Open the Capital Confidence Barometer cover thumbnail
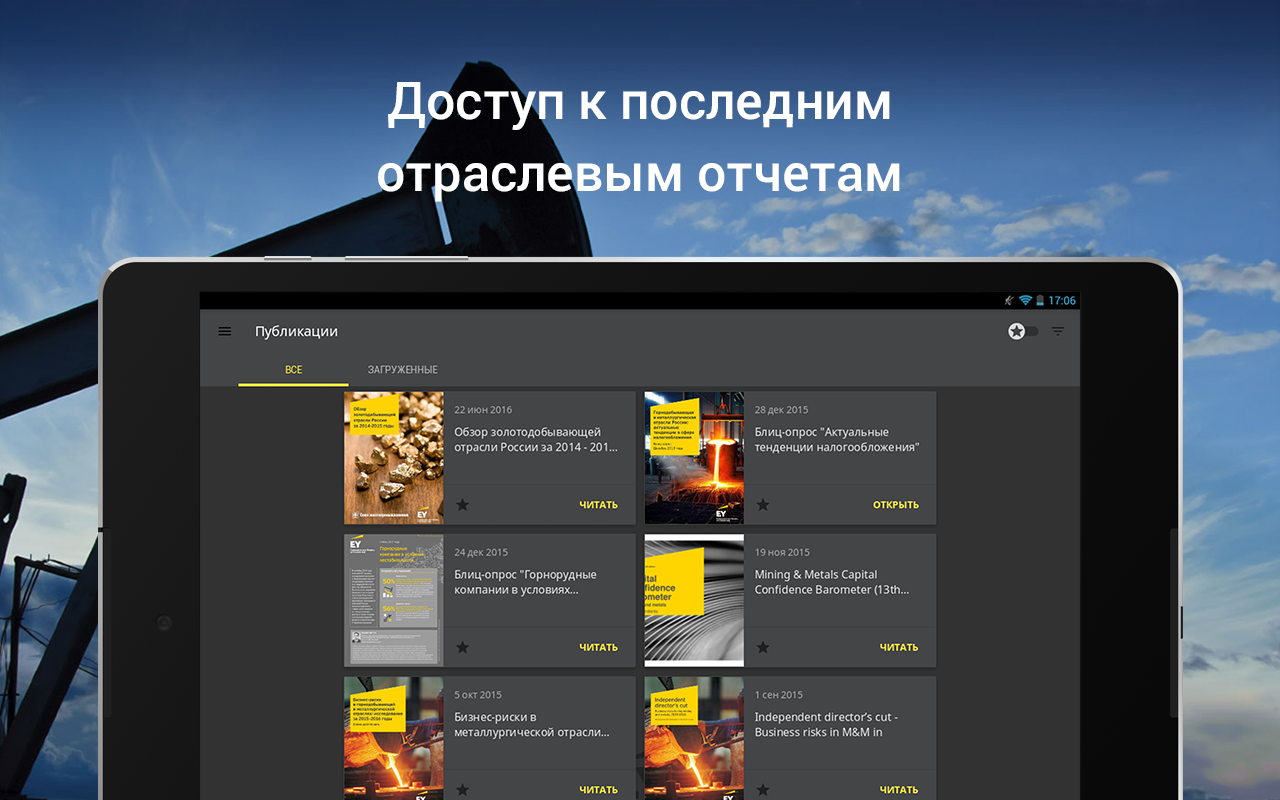 pyautogui.click(x=694, y=600)
